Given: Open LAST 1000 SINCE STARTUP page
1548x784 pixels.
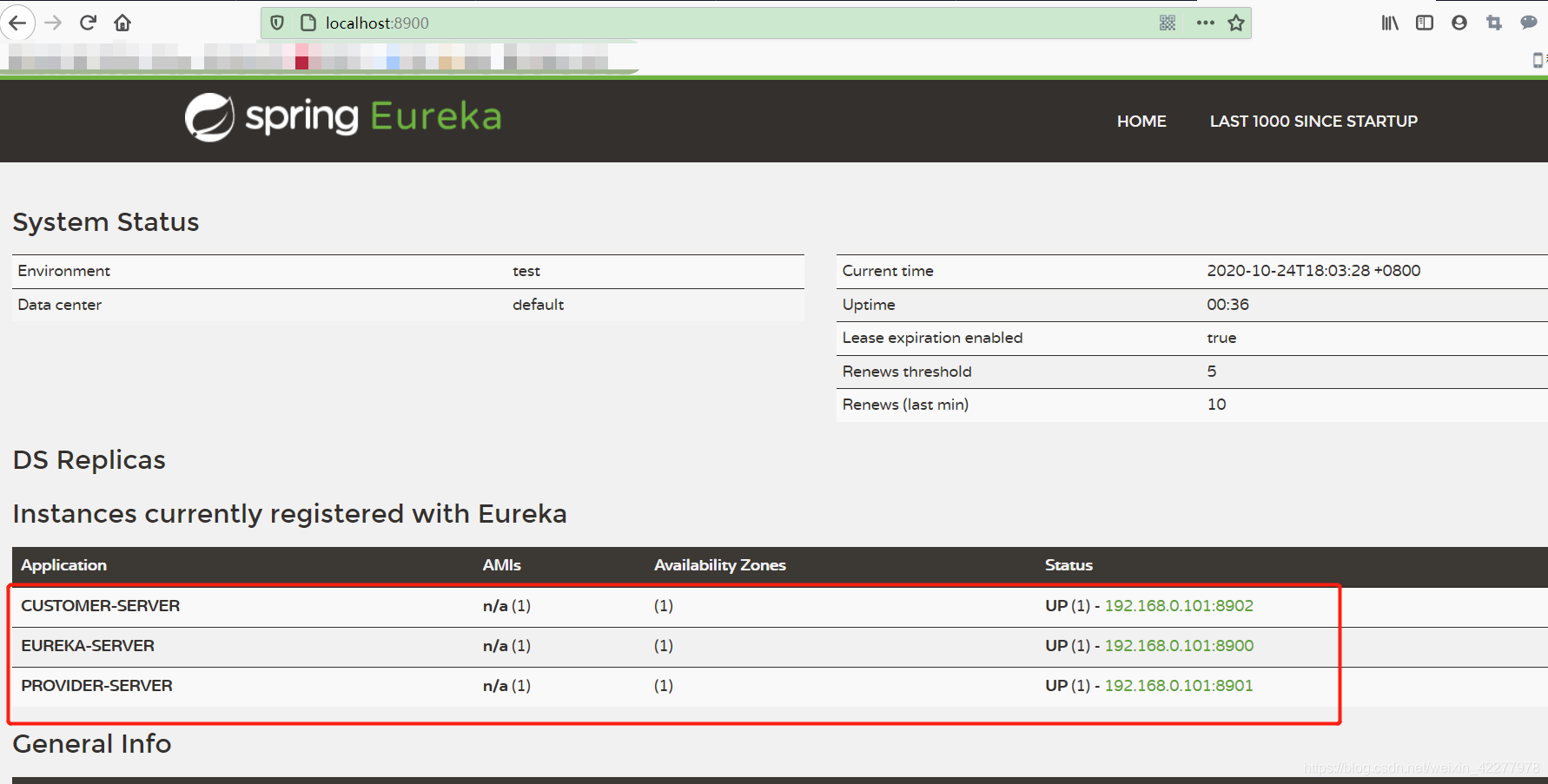Looking at the screenshot, I should pyautogui.click(x=1313, y=122).
